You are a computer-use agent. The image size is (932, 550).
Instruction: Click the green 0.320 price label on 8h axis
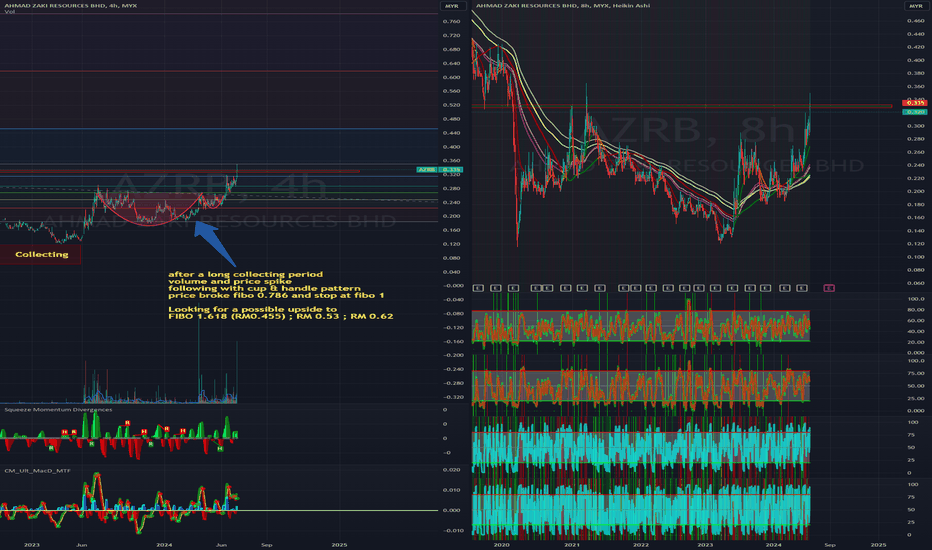tap(915, 111)
